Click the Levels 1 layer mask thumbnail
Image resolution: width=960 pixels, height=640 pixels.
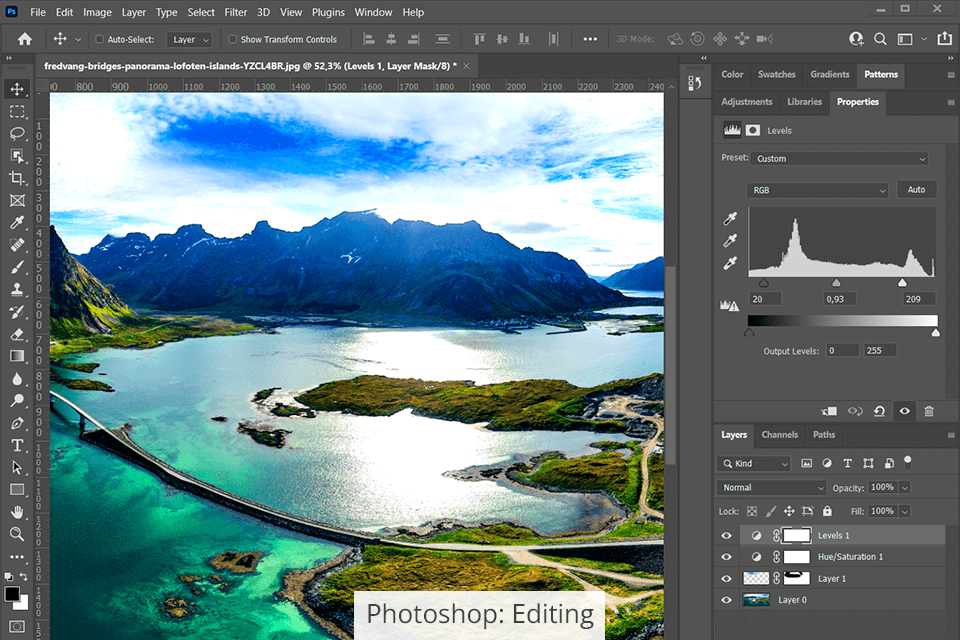tap(797, 535)
